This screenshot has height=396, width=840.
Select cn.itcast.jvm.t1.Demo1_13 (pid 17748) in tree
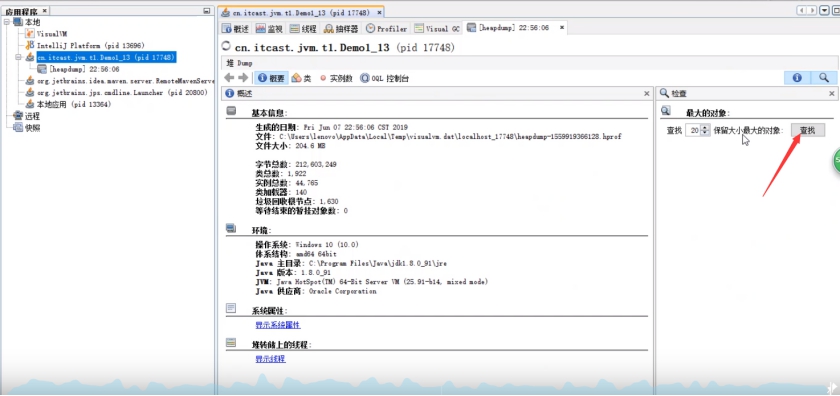(x=106, y=57)
